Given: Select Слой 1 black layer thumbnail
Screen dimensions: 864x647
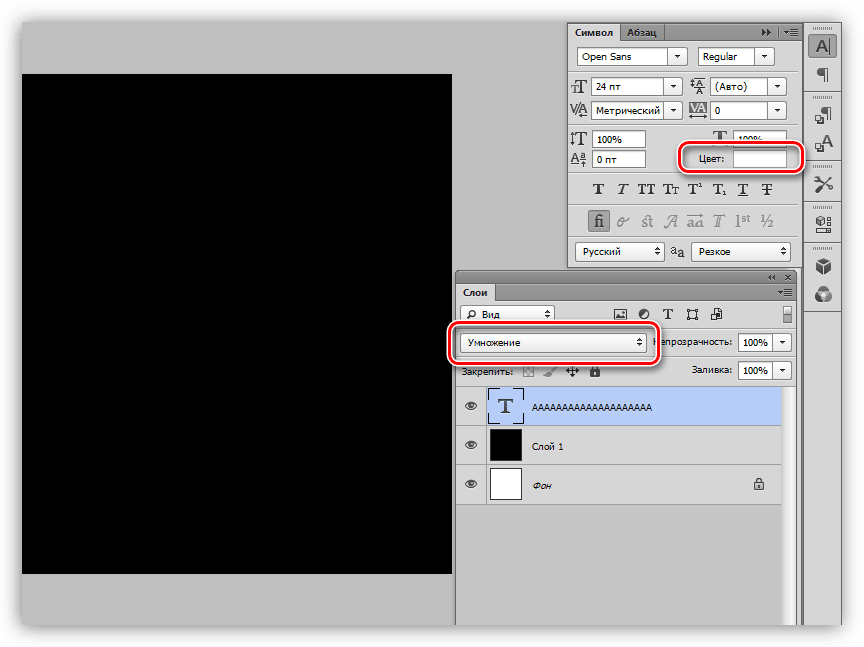Looking at the screenshot, I should [505, 445].
